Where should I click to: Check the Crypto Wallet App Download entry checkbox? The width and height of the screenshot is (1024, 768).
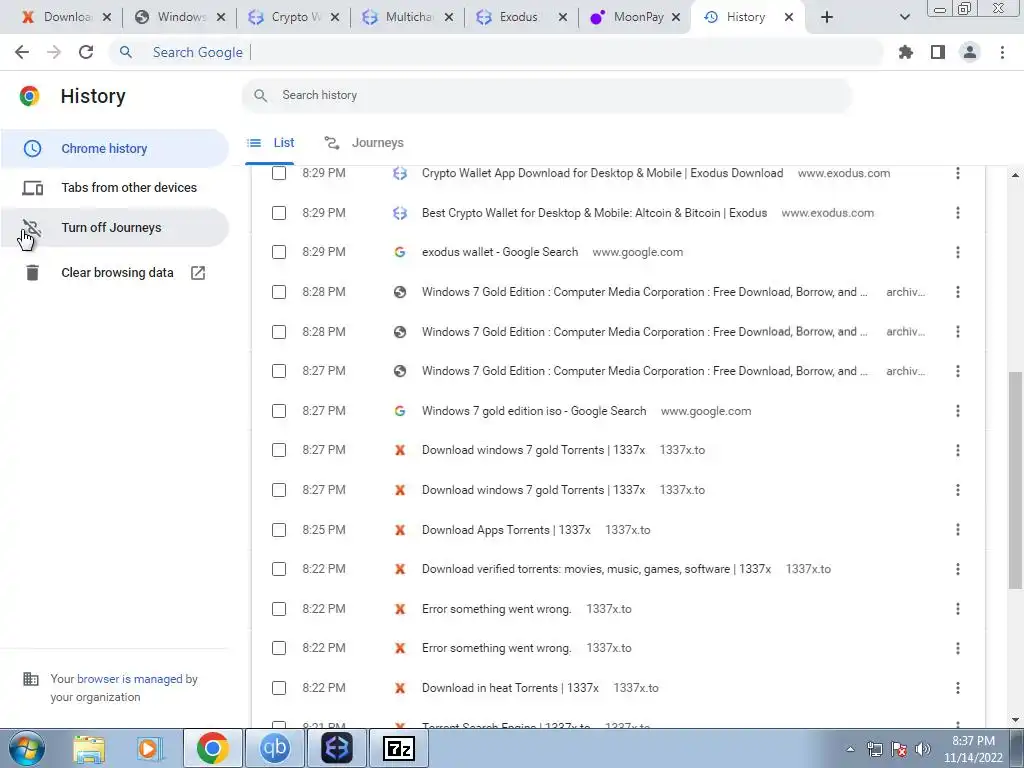(x=279, y=173)
